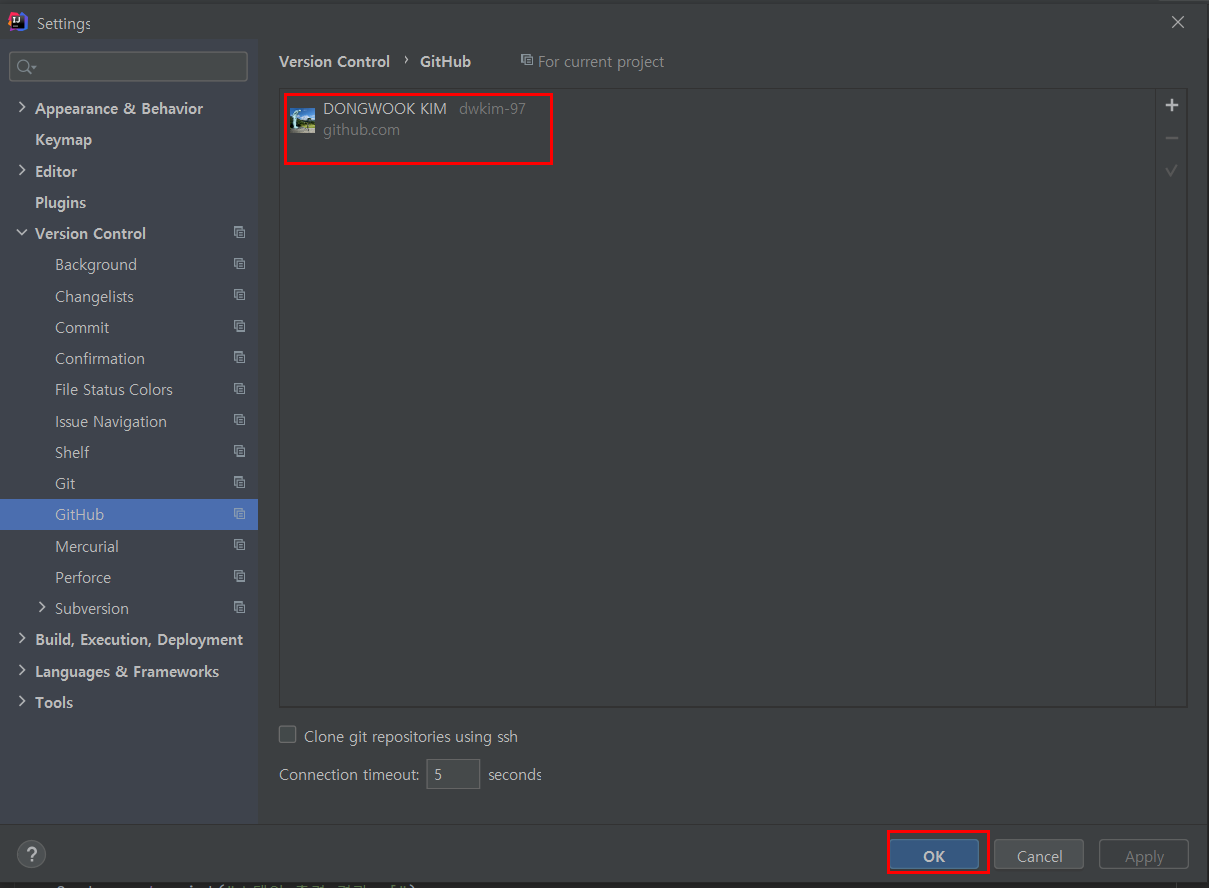Expand Languages & Frameworks section
This screenshot has width=1209, height=888.
click(x=22, y=671)
